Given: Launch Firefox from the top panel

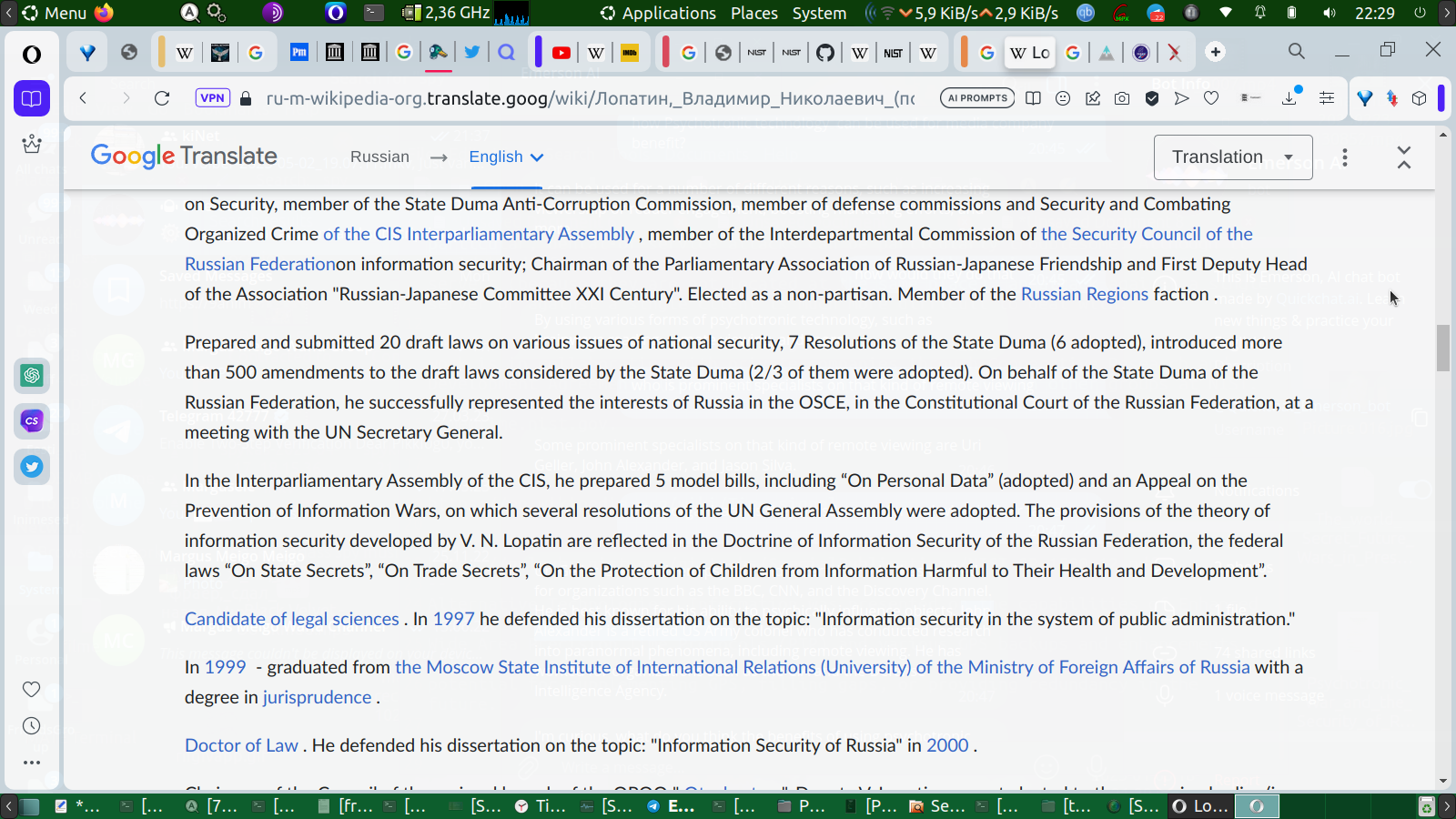Looking at the screenshot, I should (105, 13).
